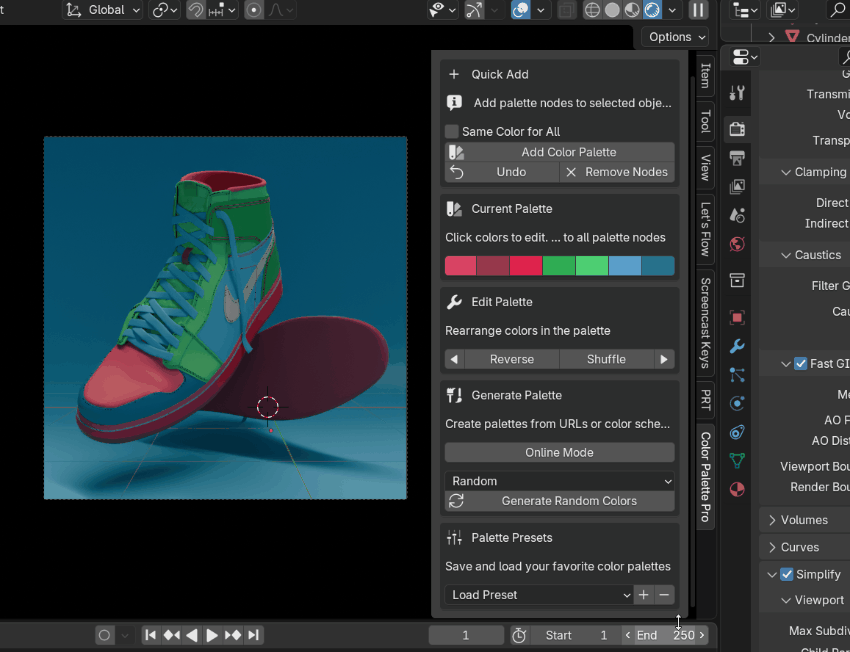Open the Material Properties sphere icon
This screenshot has width=850, height=652.
coord(737,489)
